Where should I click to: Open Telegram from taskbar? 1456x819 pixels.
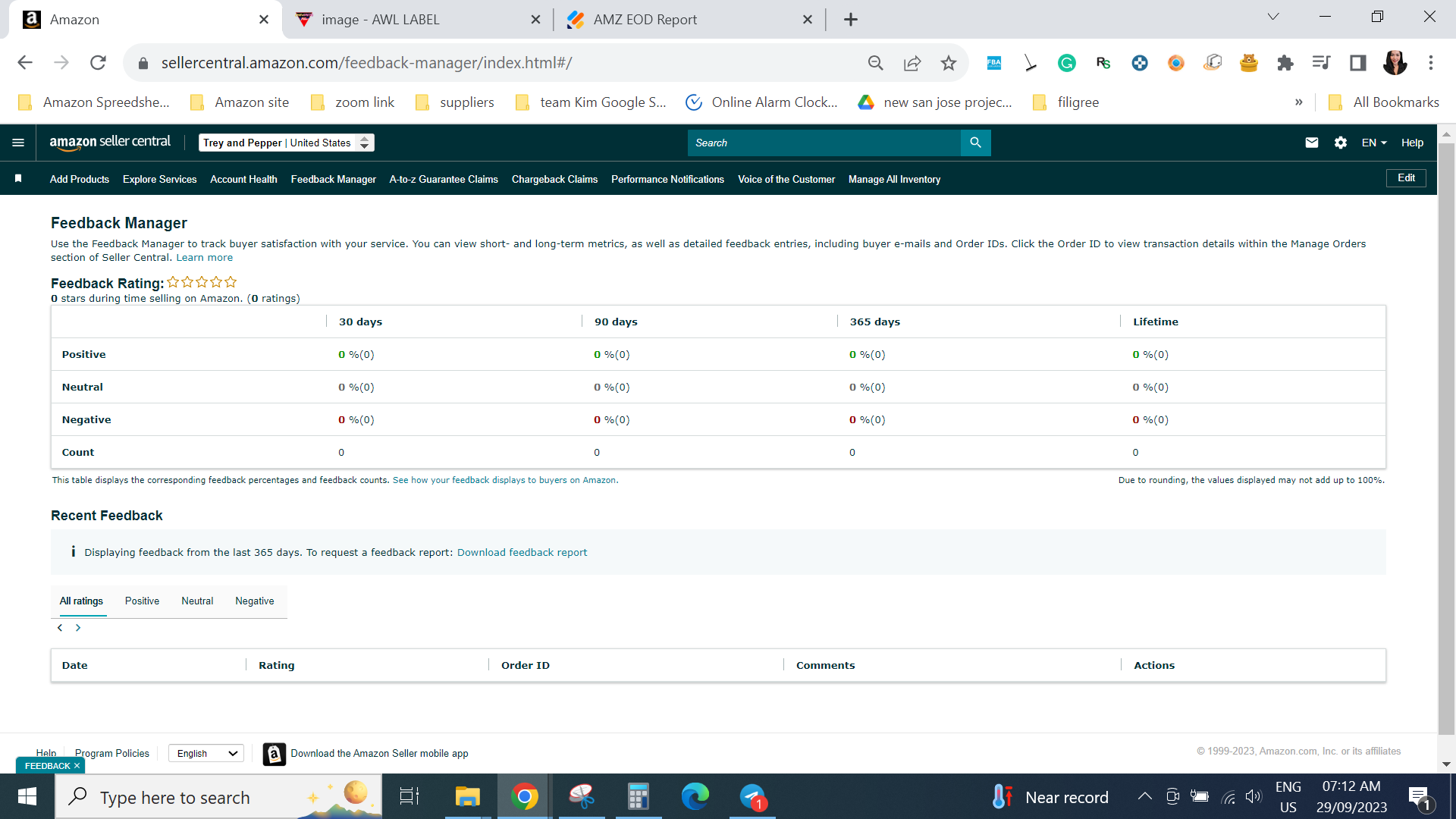[752, 797]
